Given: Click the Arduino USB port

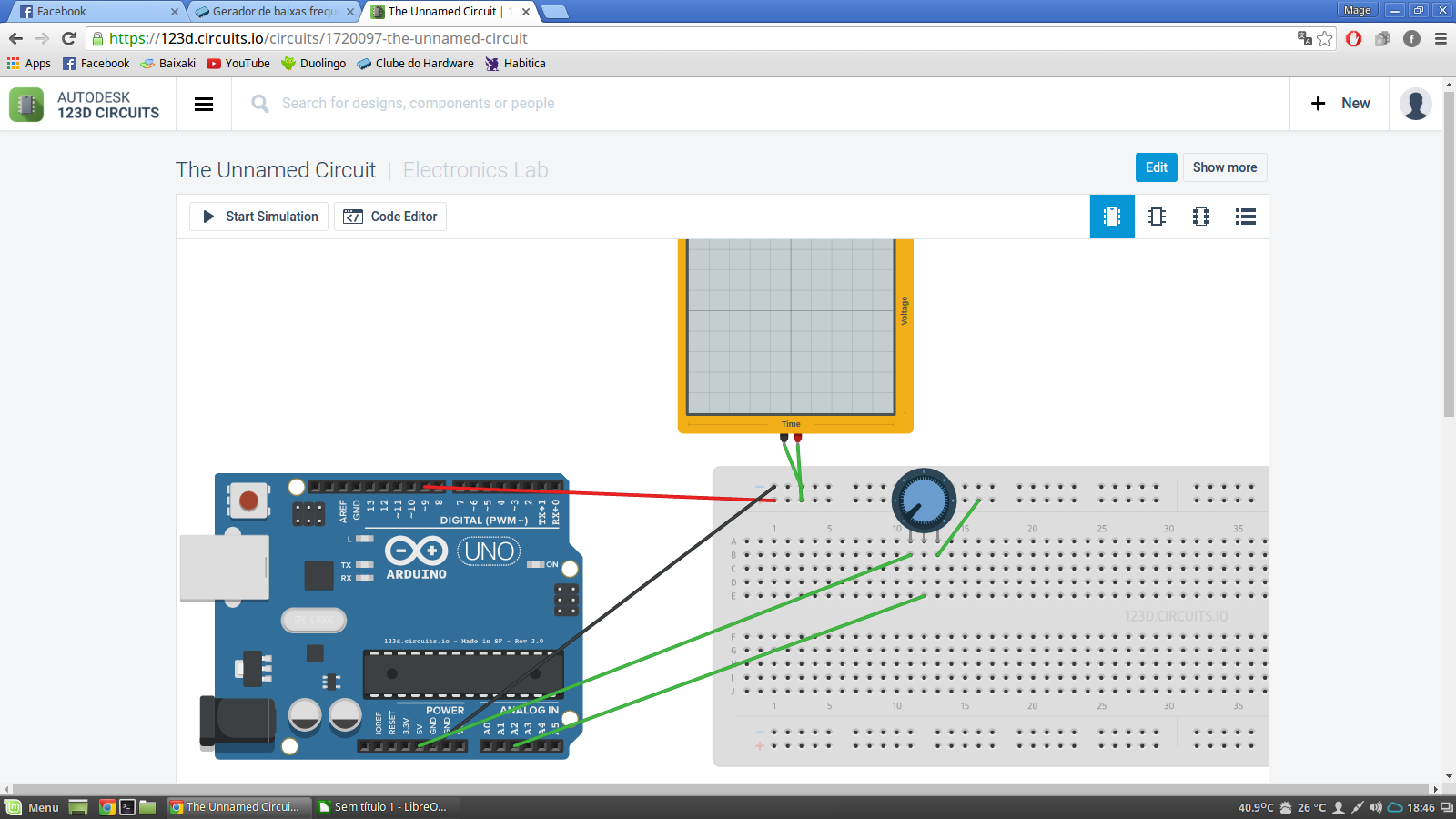Looking at the screenshot, I should coord(225,568).
